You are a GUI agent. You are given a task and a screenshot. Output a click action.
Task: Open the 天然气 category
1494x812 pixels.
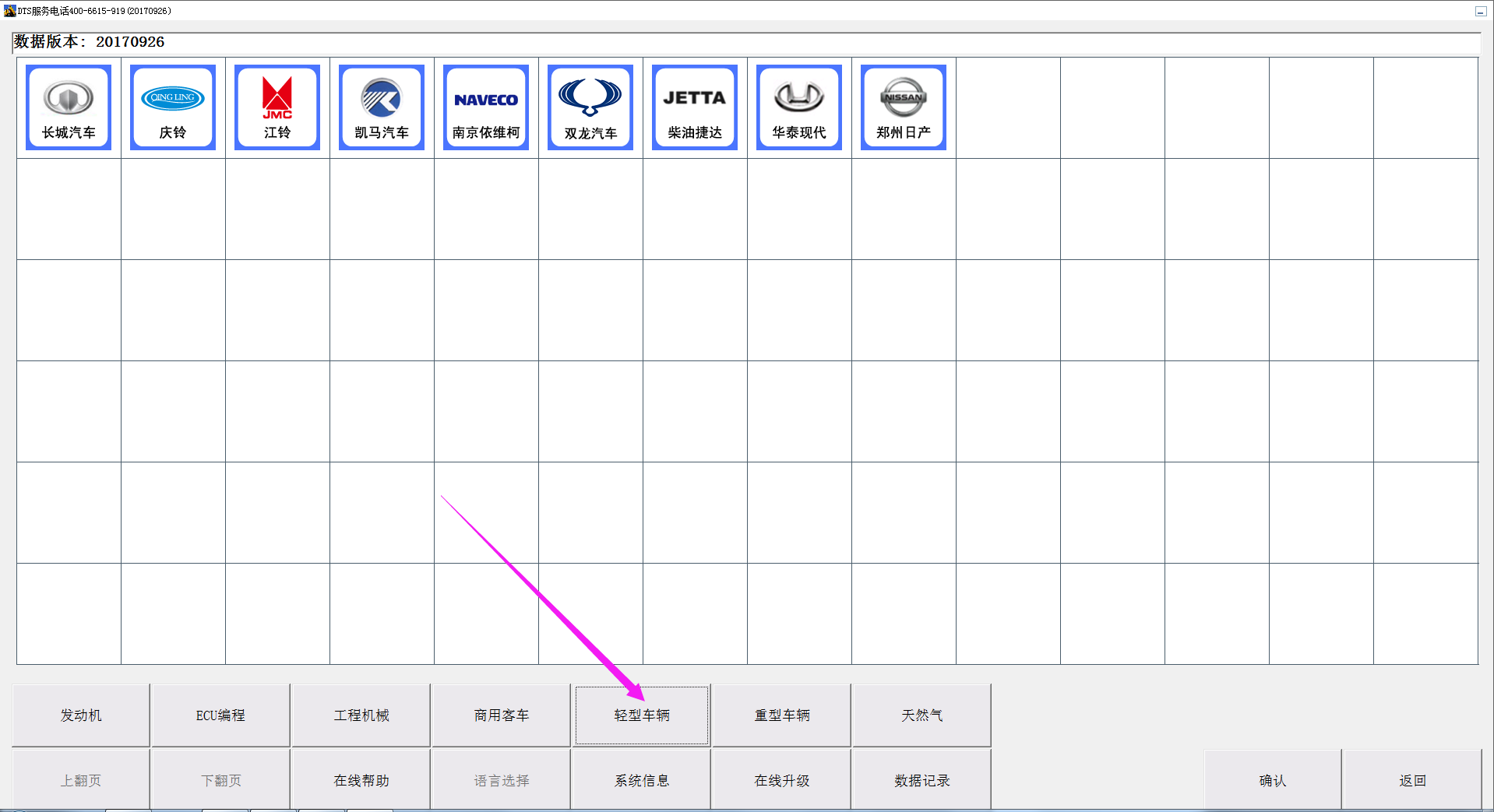[x=922, y=715]
